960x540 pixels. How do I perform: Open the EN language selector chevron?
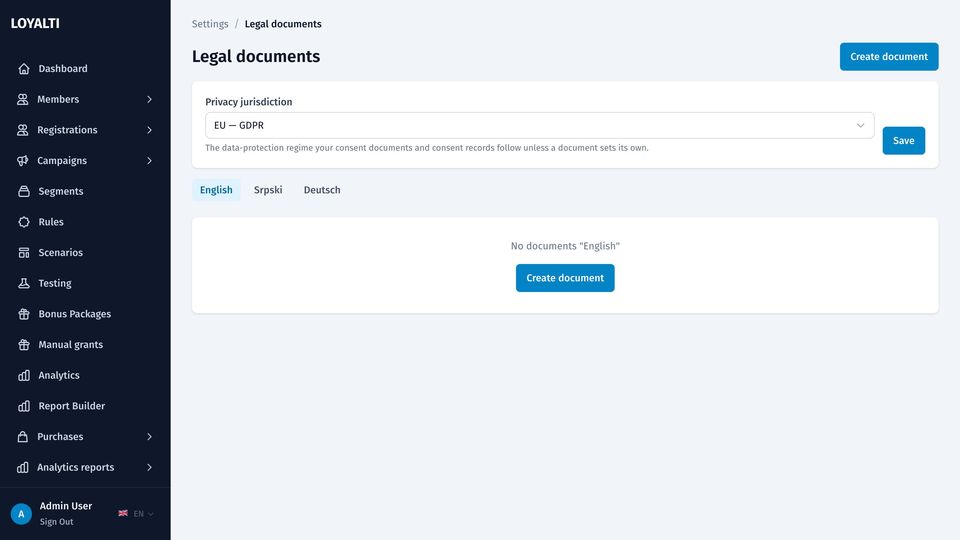point(151,514)
